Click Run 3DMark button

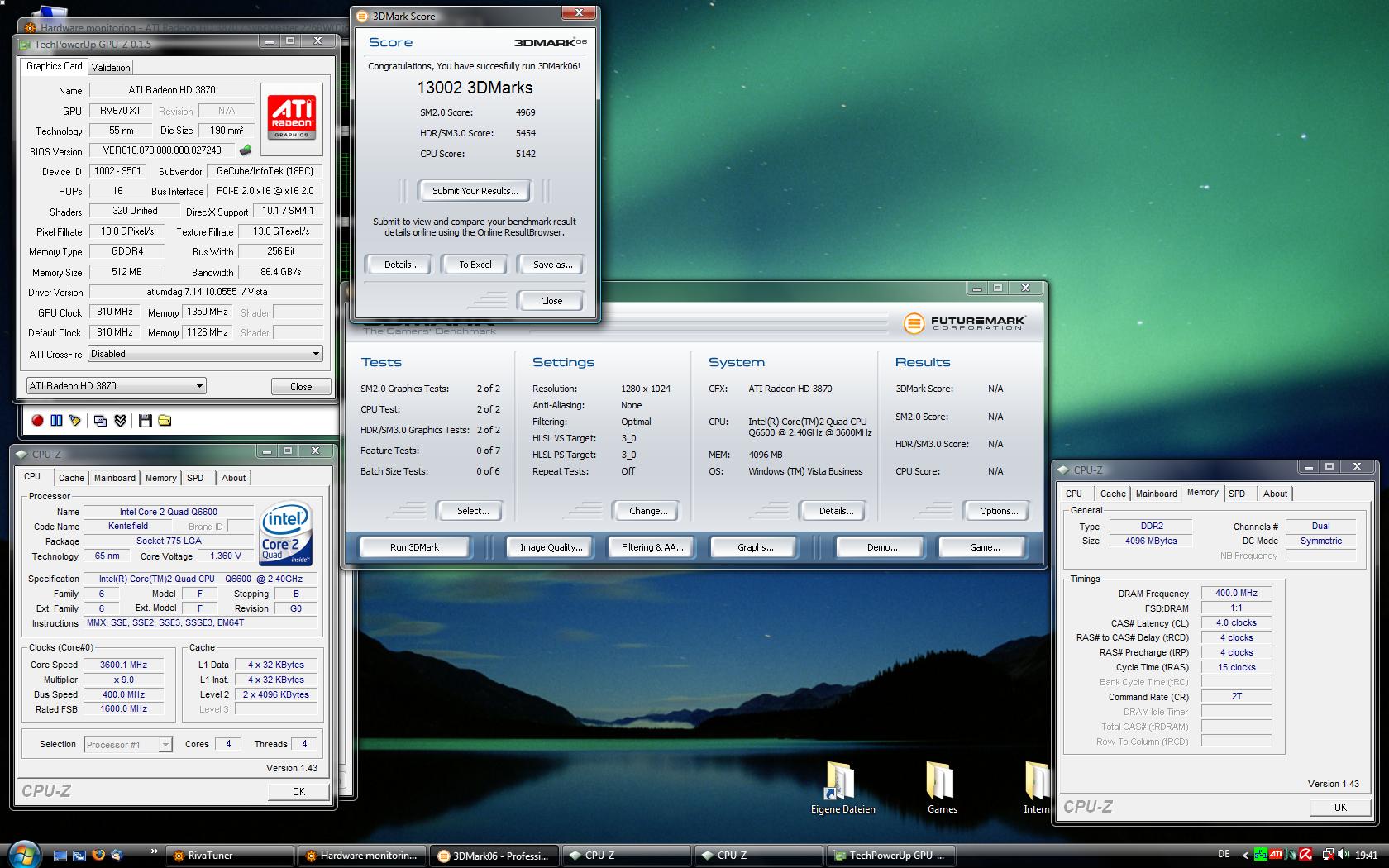[414, 547]
